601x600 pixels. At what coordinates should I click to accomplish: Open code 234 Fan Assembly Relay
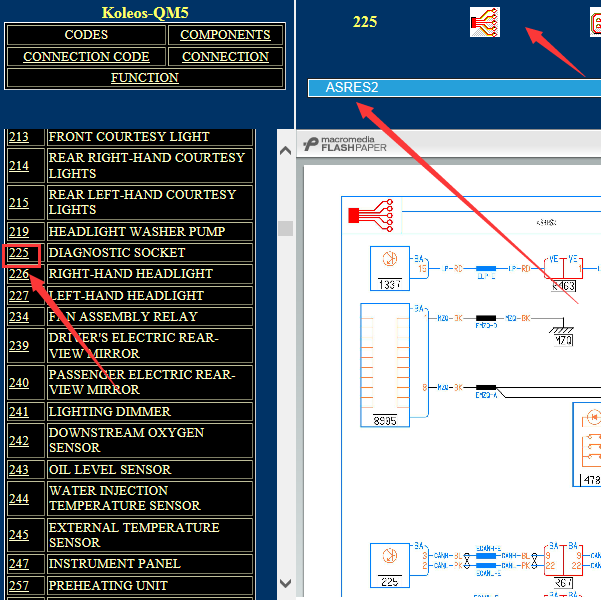point(19,317)
